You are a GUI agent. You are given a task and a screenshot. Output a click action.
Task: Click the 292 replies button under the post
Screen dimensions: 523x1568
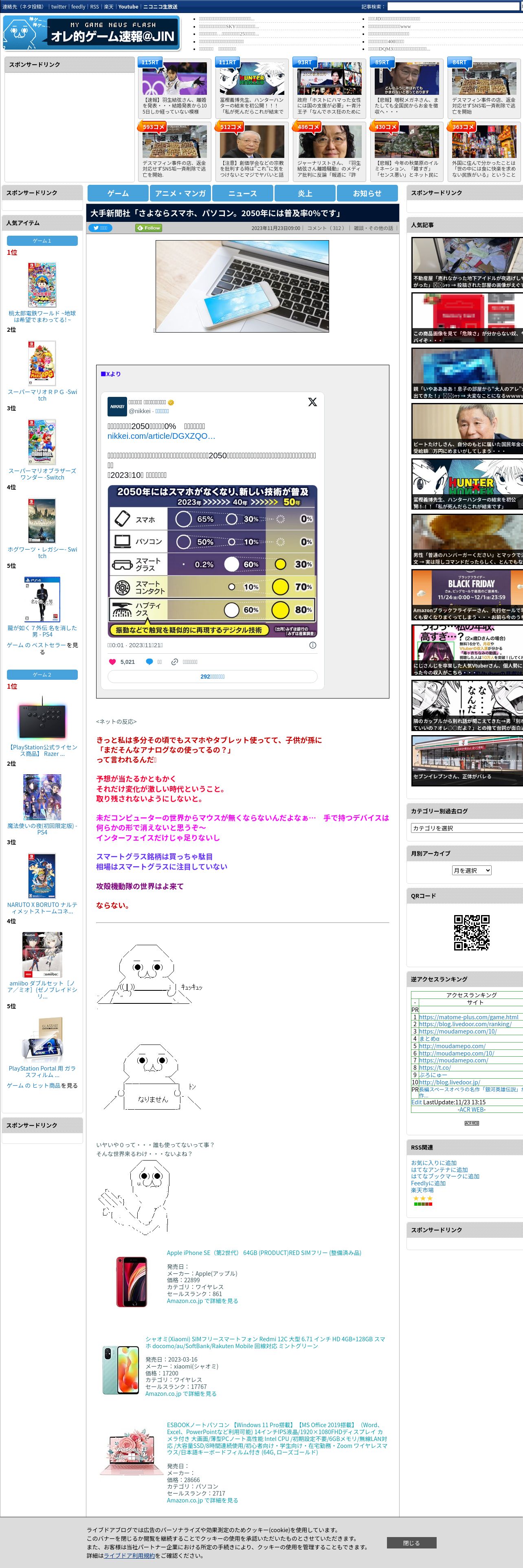pos(213,676)
